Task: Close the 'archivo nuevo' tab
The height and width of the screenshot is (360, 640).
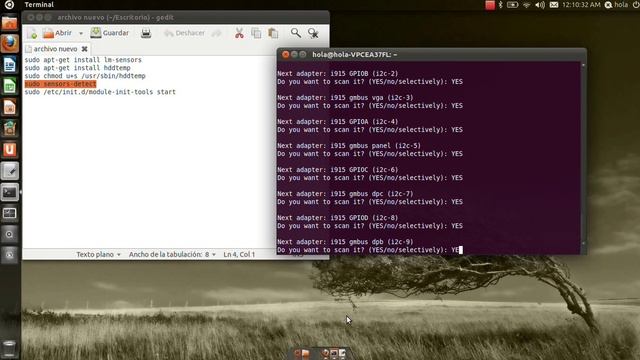Action: click(x=84, y=49)
